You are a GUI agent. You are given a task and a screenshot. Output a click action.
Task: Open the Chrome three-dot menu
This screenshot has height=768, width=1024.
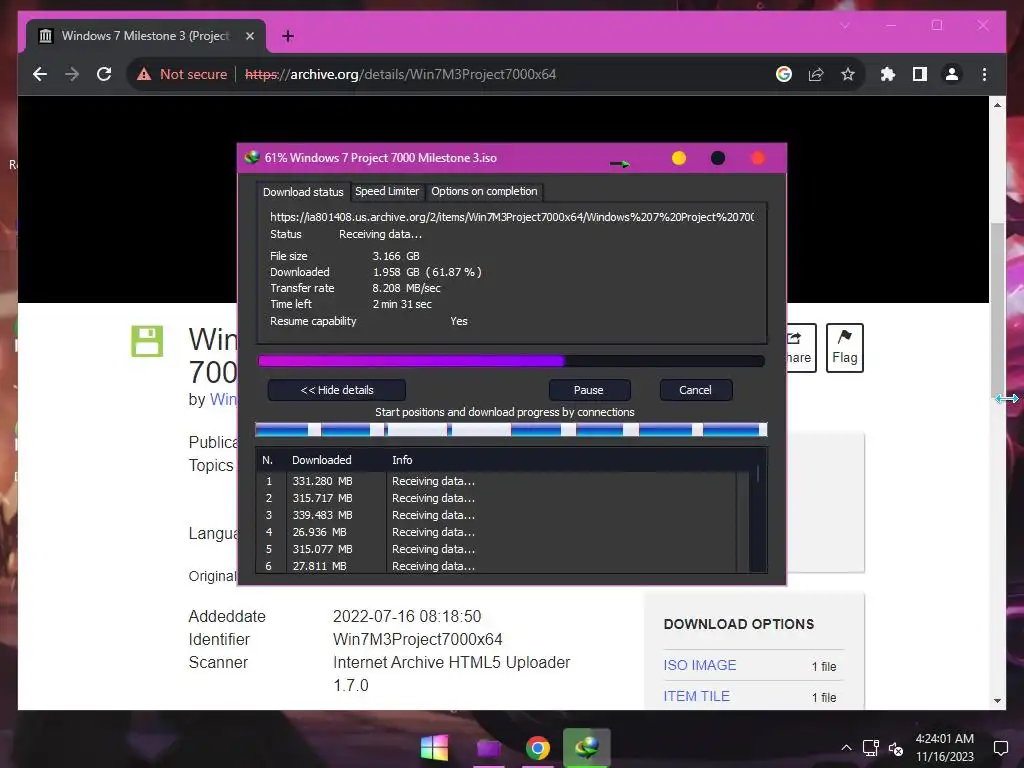click(x=984, y=74)
